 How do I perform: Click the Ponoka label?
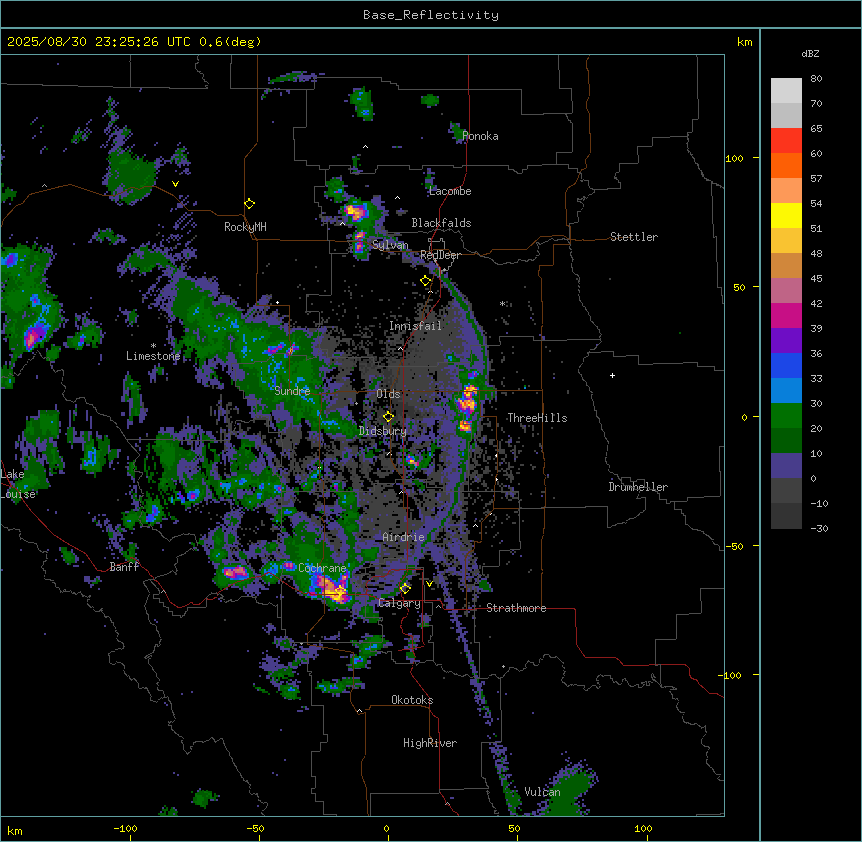[480, 136]
